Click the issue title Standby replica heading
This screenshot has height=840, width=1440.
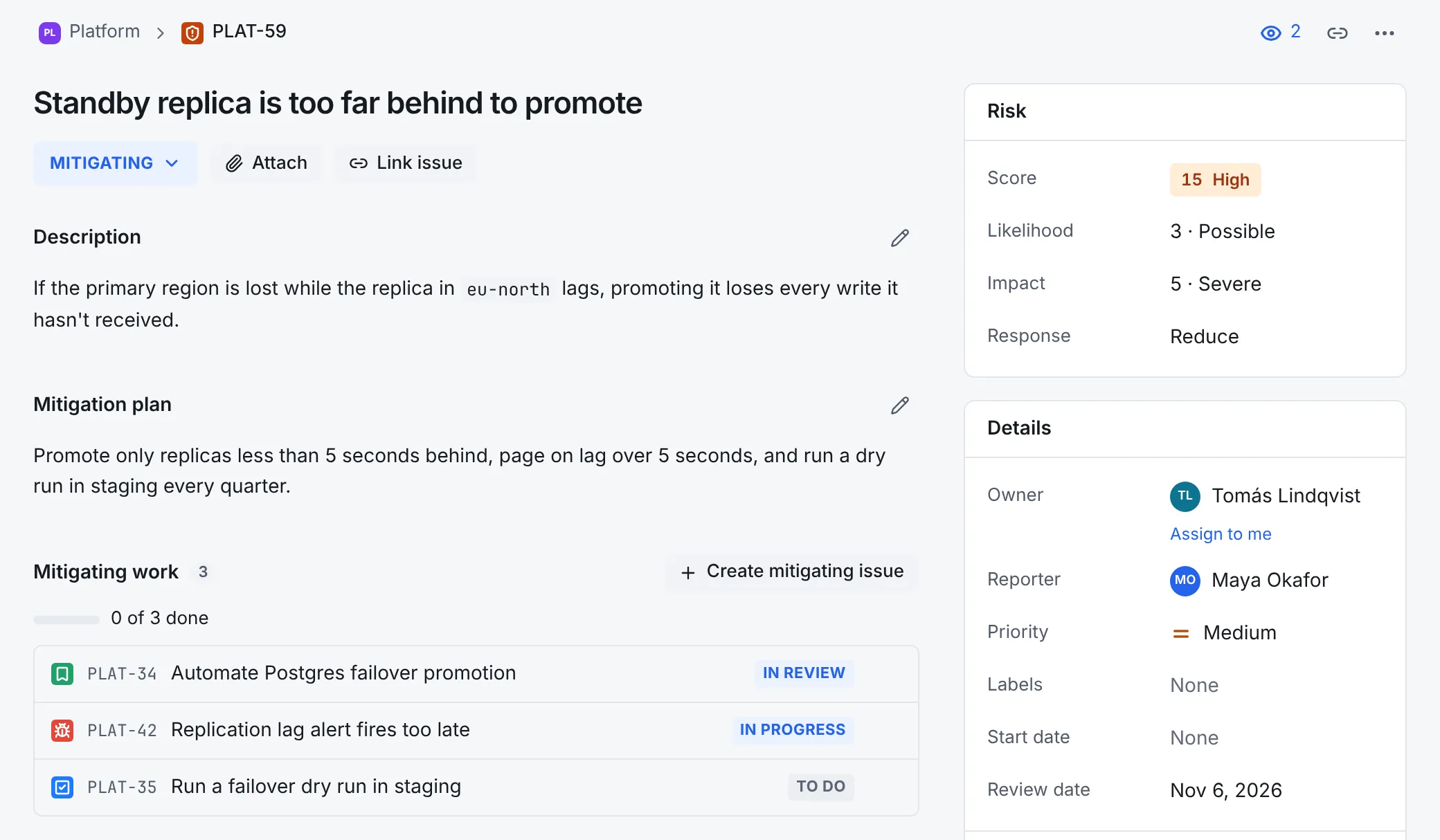[338, 104]
